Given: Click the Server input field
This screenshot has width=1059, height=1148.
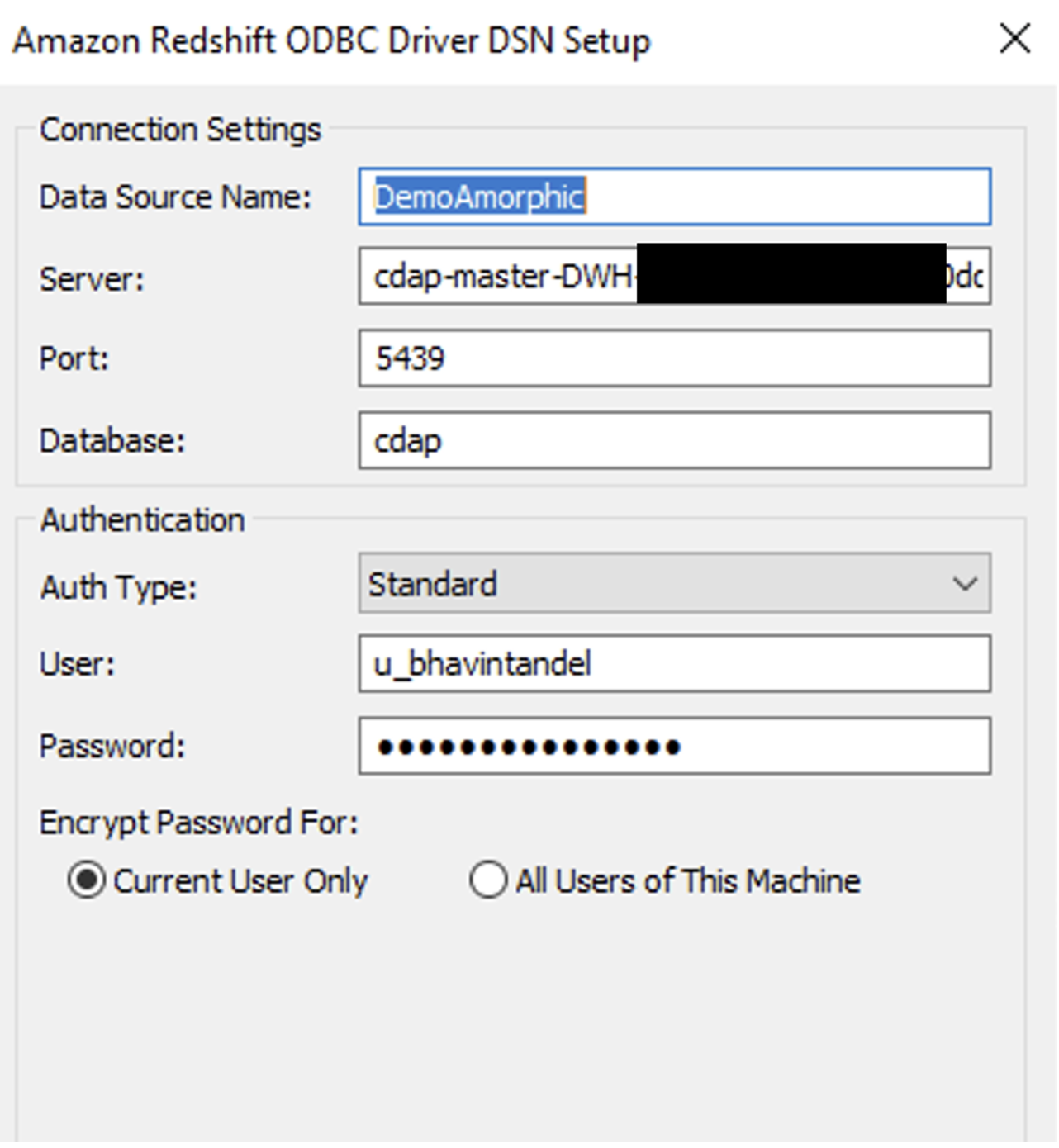Looking at the screenshot, I should click(x=675, y=276).
